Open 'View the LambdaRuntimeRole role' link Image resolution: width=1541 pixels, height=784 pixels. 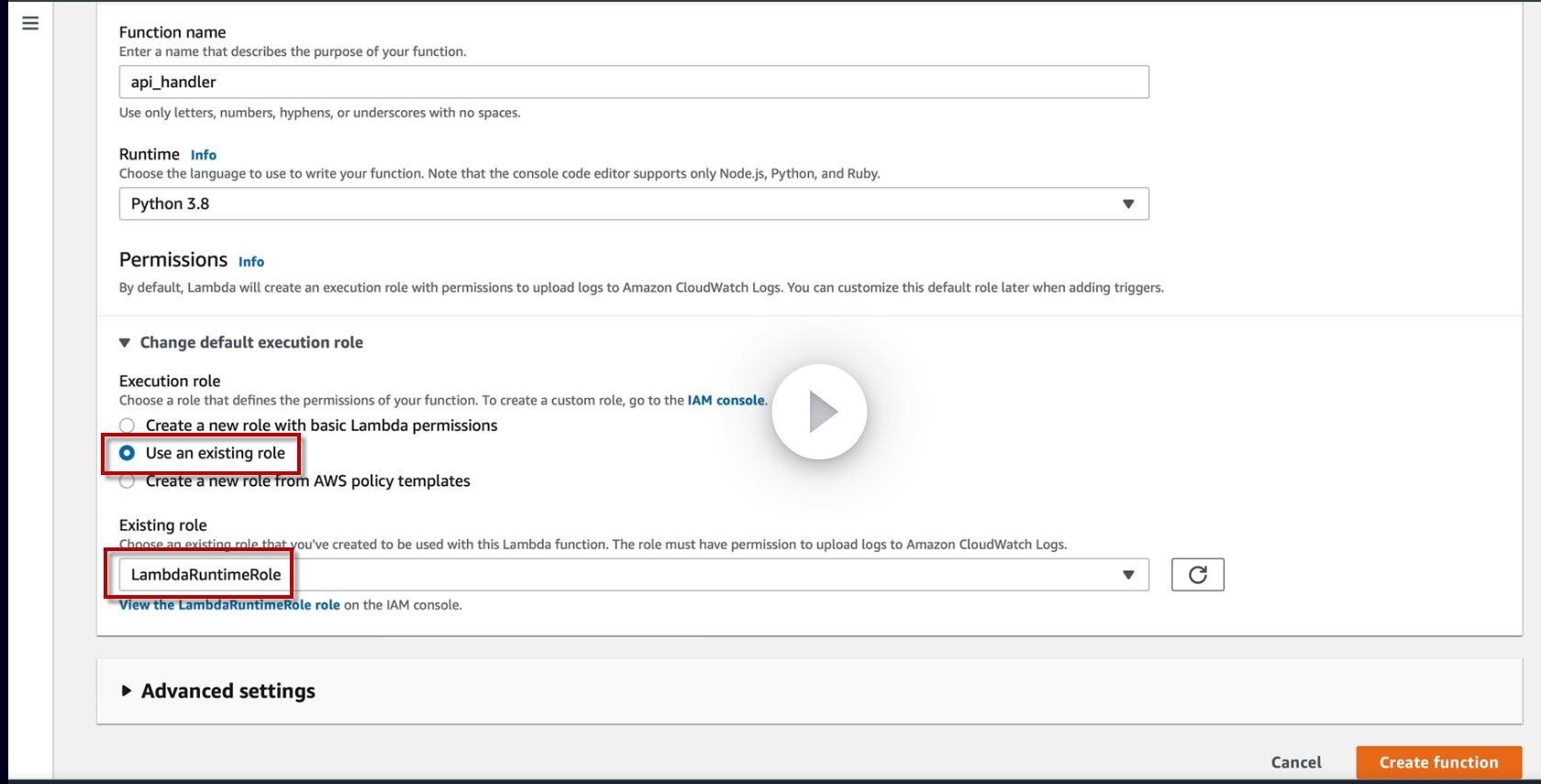pyautogui.click(x=229, y=605)
